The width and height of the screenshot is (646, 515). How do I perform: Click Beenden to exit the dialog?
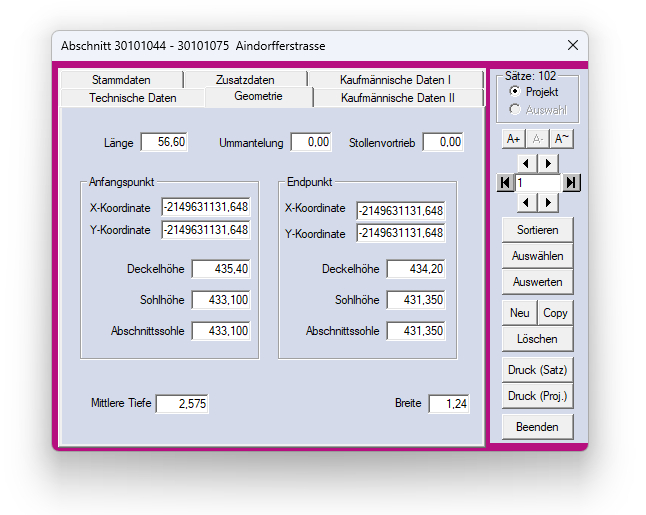(x=537, y=427)
